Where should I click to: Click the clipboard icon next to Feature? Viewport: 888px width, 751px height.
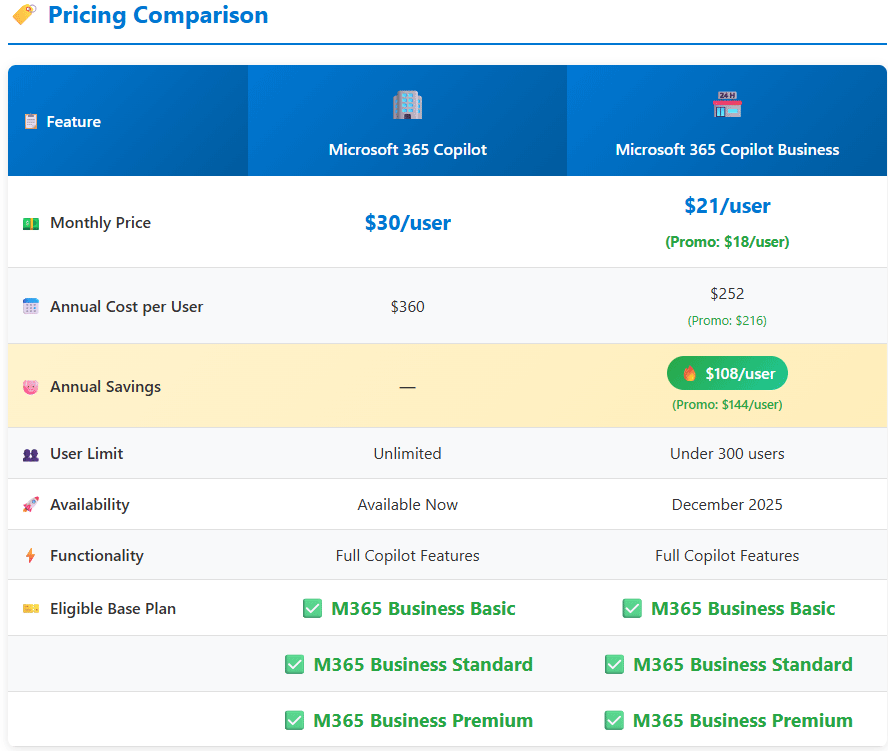pos(32,121)
